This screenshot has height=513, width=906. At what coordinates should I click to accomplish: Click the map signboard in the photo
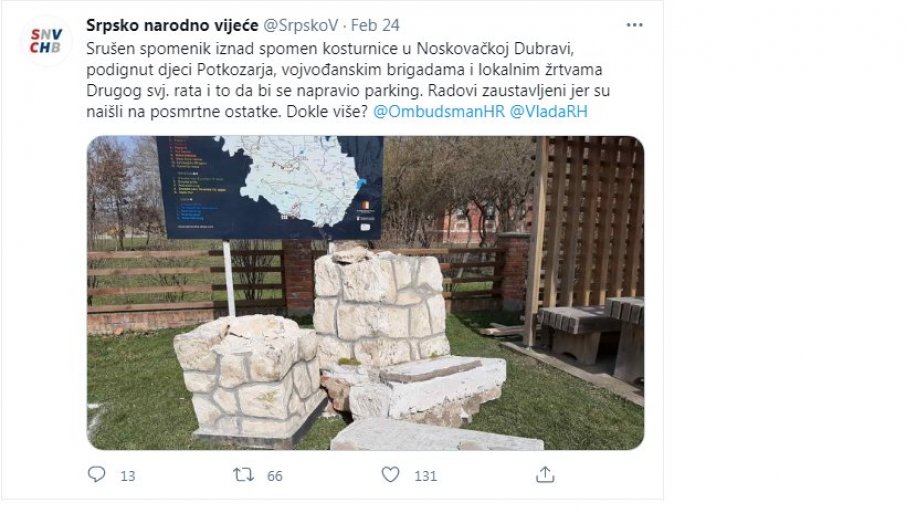tap(270, 188)
